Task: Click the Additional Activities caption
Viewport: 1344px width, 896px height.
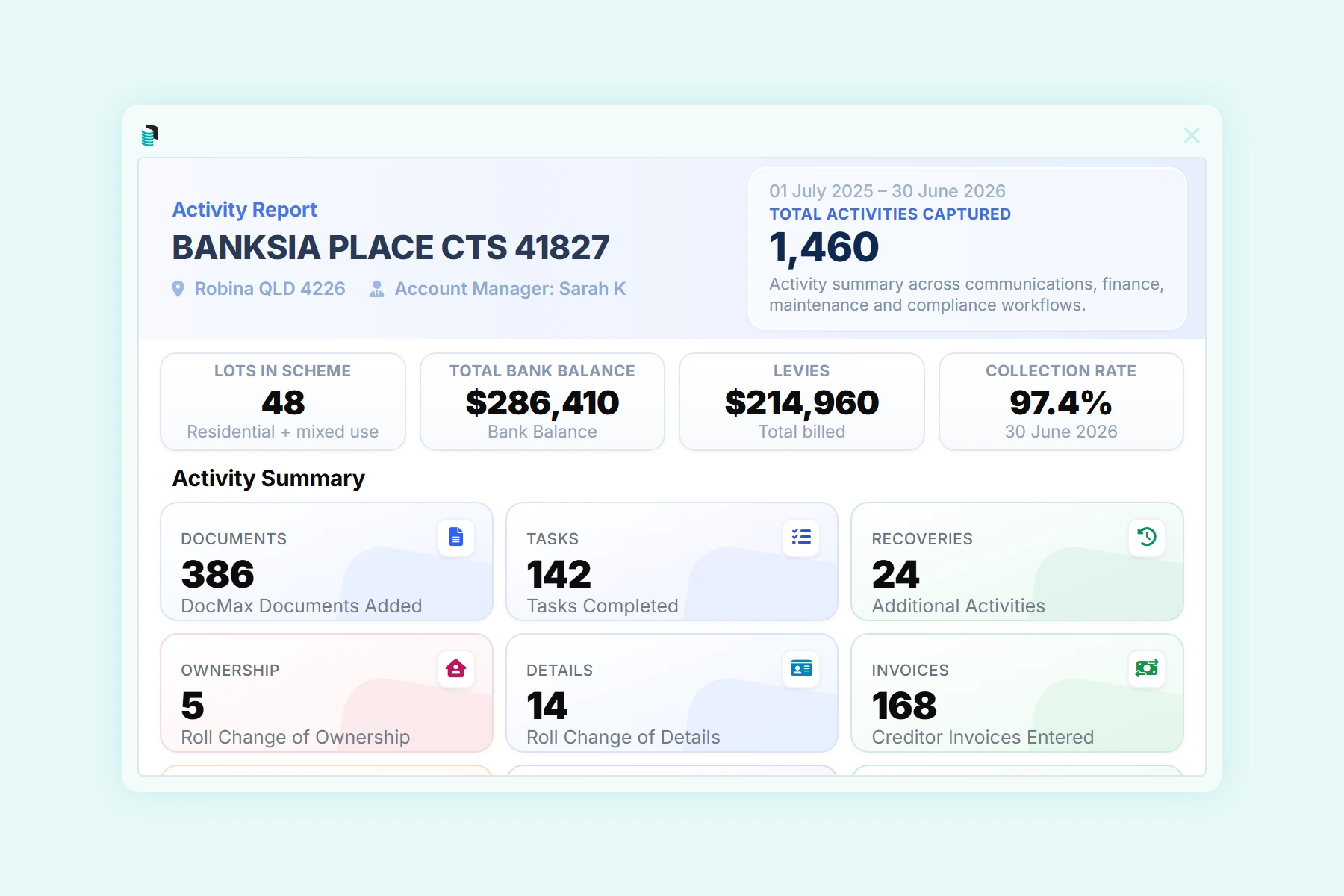Action: tap(959, 606)
